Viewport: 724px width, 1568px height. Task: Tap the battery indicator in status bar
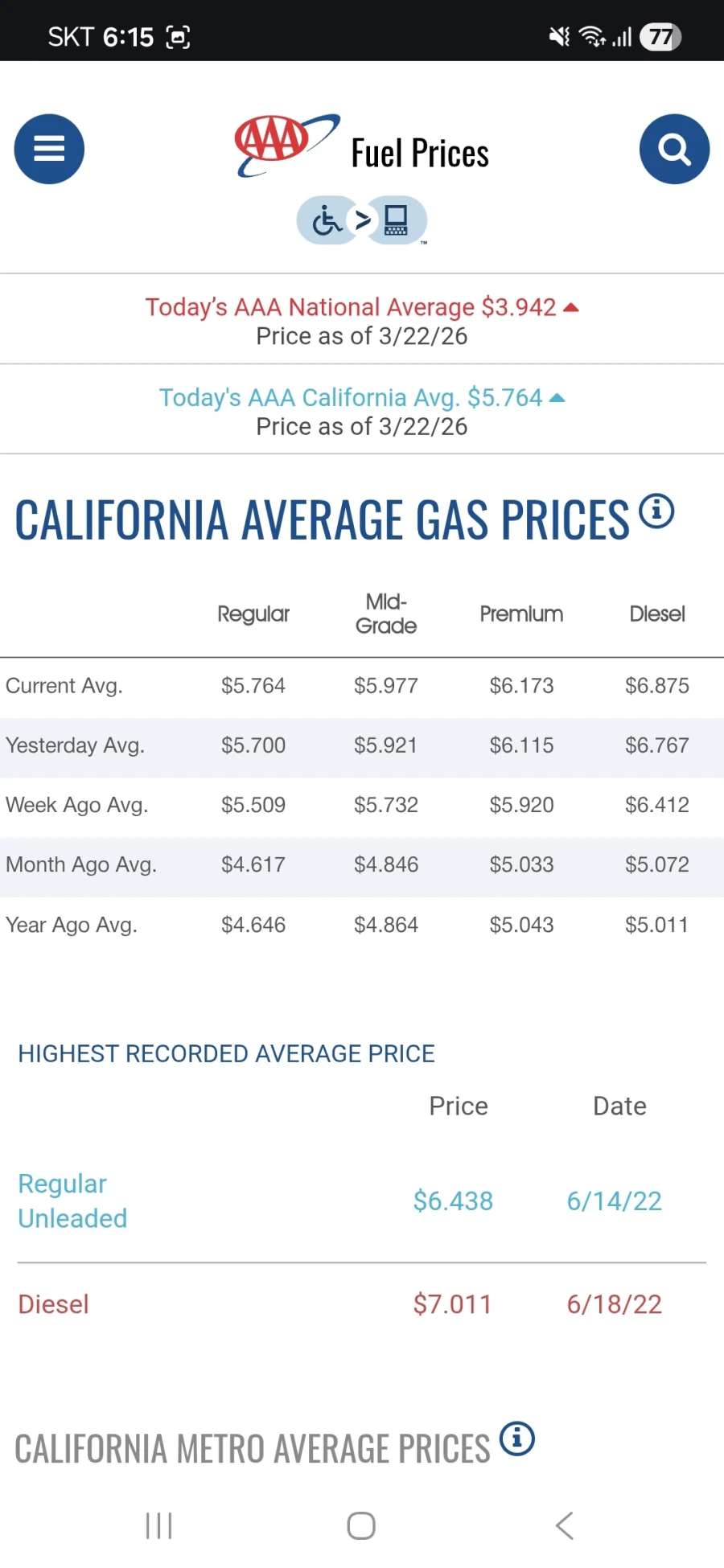click(660, 37)
